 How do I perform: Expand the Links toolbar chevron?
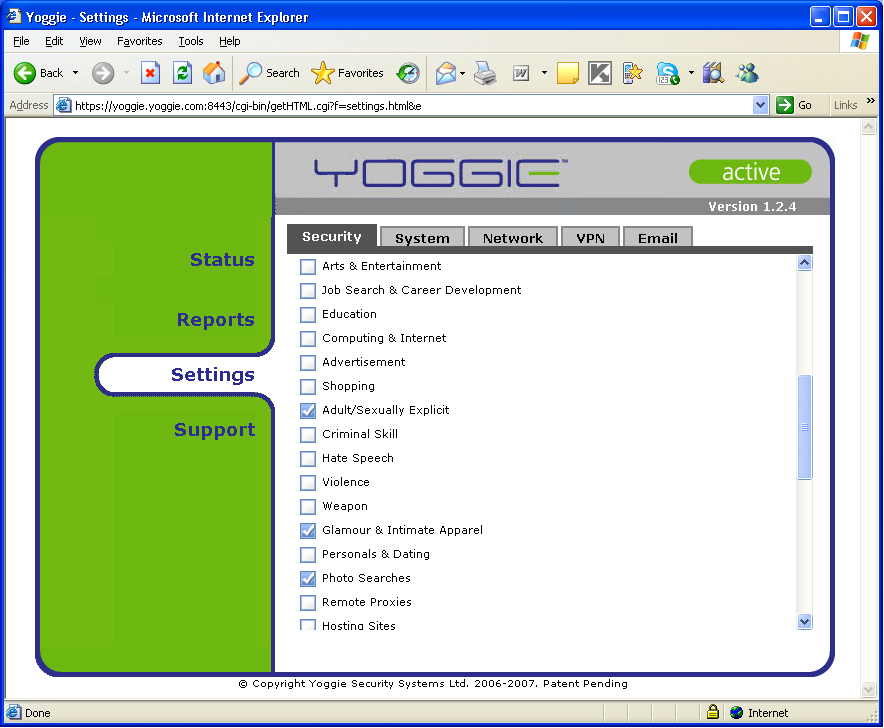pos(870,101)
